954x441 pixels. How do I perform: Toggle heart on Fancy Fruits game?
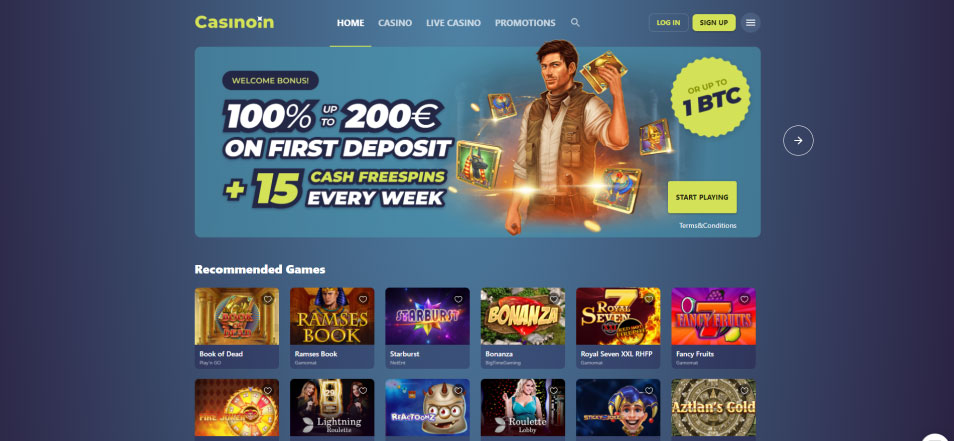(744, 299)
